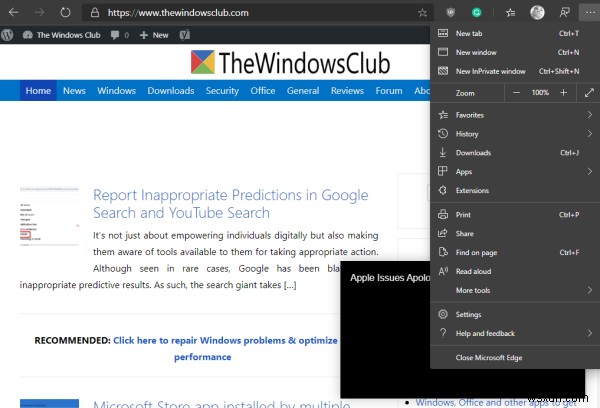Open Settings from the menu
This screenshot has width=600, height=408.
coord(515,315)
